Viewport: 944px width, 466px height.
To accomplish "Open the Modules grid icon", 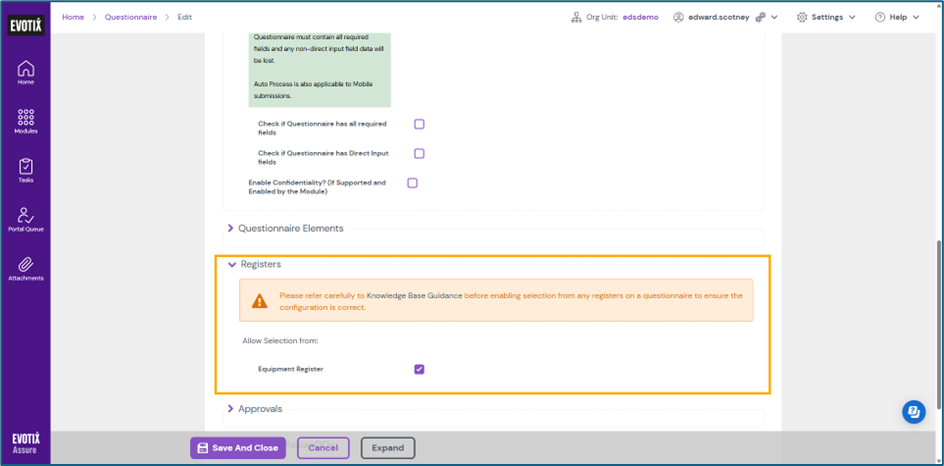I will (25, 121).
